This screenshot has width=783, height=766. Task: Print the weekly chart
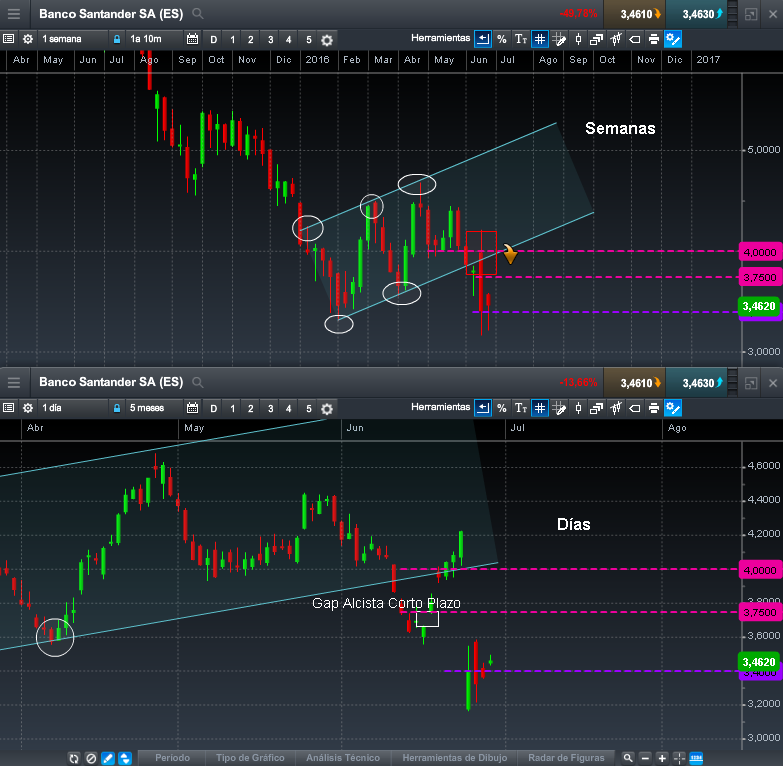click(x=654, y=39)
